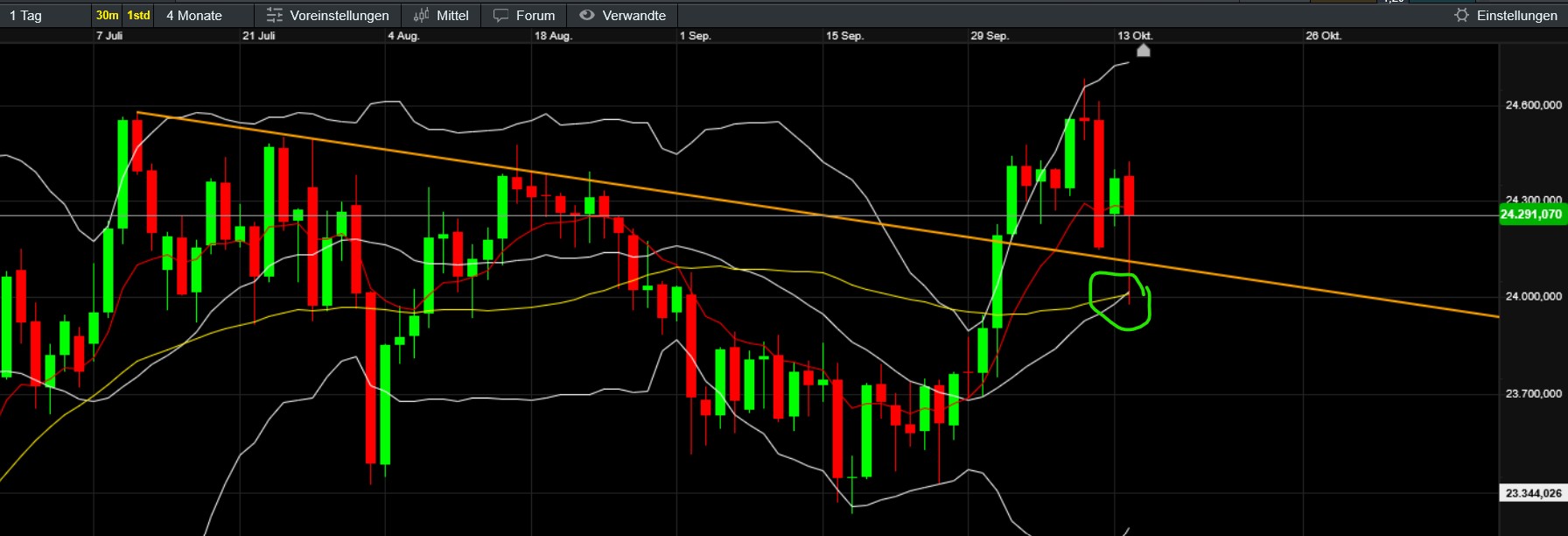Viewport: 1568px width, 536px height.
Task: Click the 1 Sep. date on time axis
Action: tap(696, 36)
